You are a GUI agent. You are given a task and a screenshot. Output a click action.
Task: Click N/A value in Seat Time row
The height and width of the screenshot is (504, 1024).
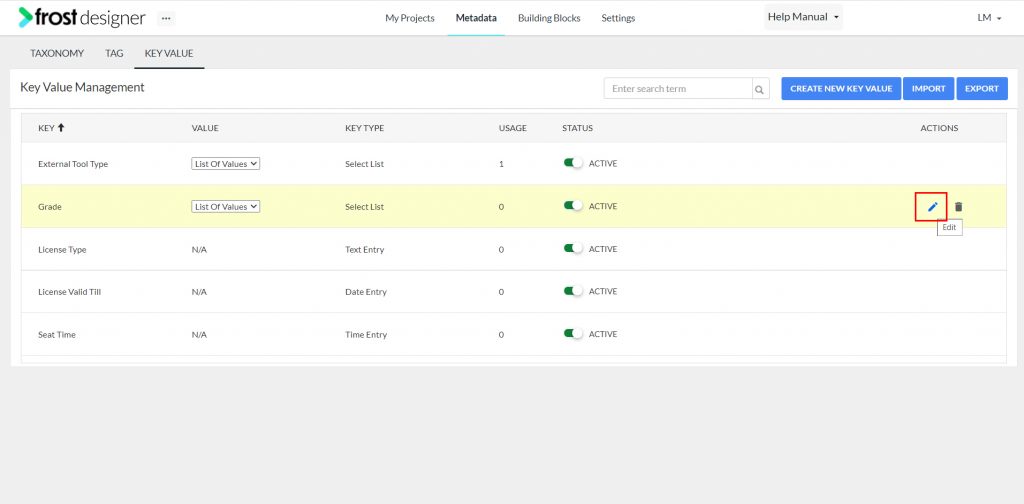(x=199, y=334)
